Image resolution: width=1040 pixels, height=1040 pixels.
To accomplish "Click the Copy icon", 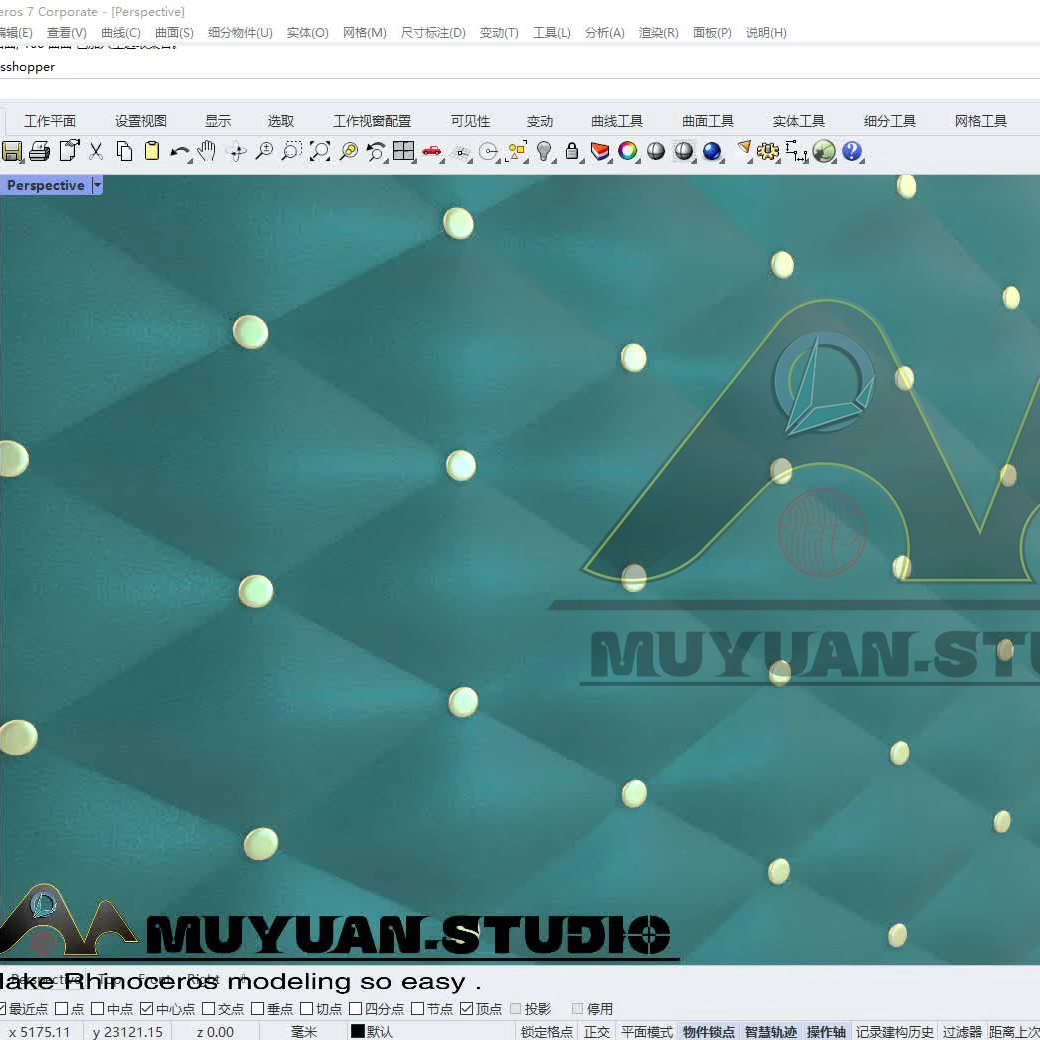I will [x=124, y=151].
